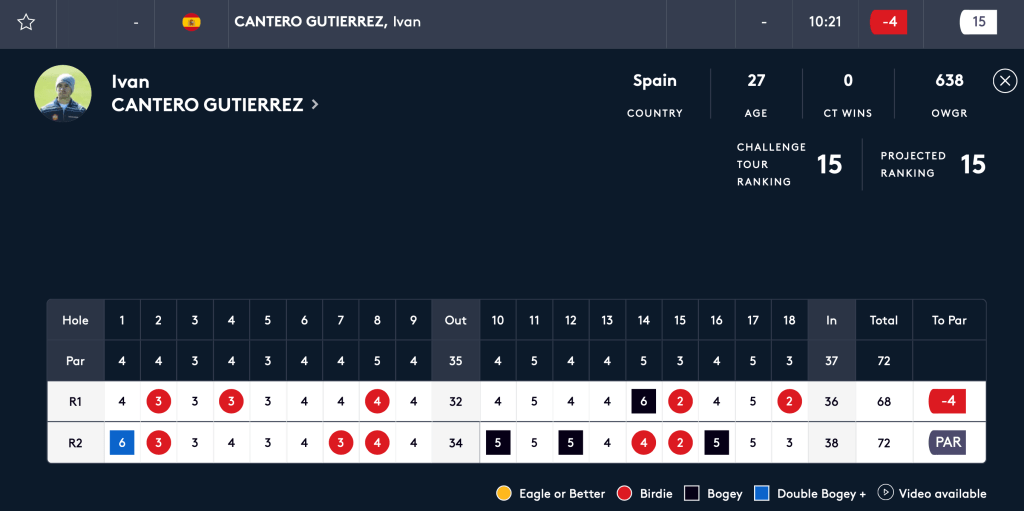The height and width of the screenshot is (511, 1024).
Task: Click R1 hole 14 bogey score
Action: pyautogui.click(x=644, y=402)
